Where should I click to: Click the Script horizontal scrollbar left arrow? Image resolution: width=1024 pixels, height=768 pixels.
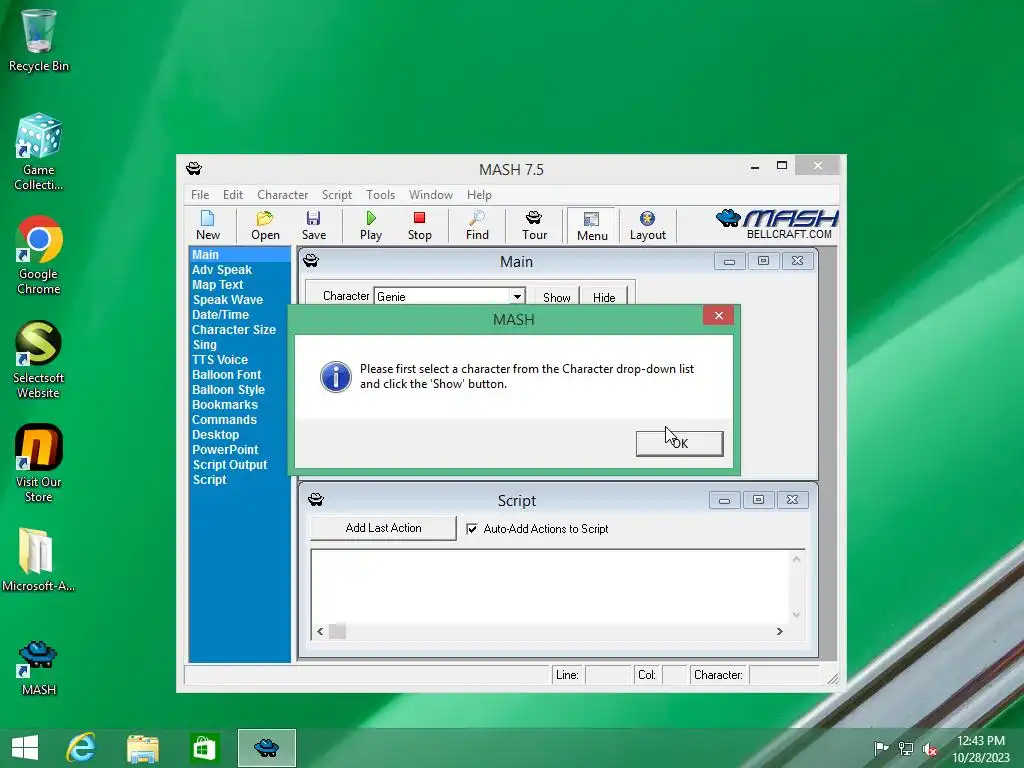(x=320, y=632)
